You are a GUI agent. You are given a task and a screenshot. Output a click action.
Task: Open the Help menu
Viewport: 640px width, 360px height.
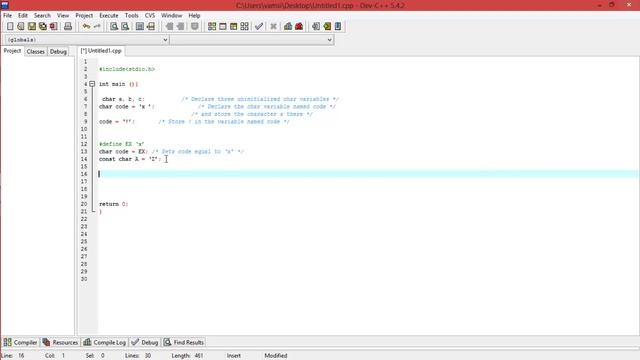pos(194,16)
